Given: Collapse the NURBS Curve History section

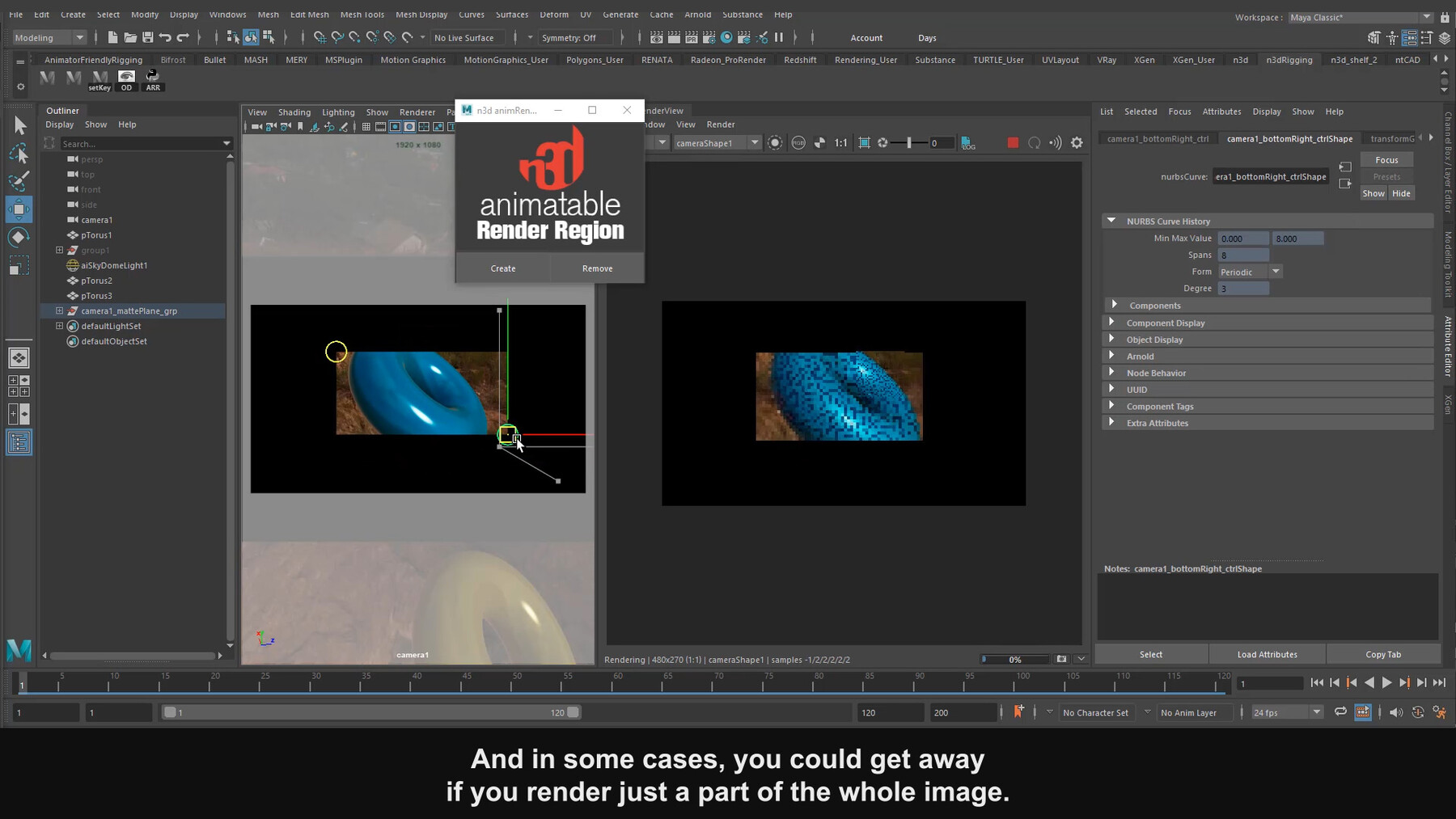Looking at the screenshot, I should click(x=1113, y=220).
